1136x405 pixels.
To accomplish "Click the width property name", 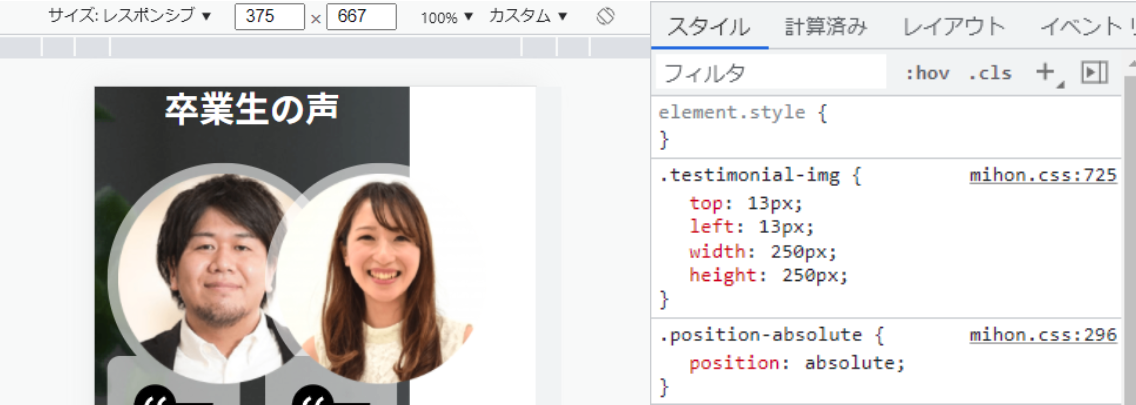I will coord(718,252).
